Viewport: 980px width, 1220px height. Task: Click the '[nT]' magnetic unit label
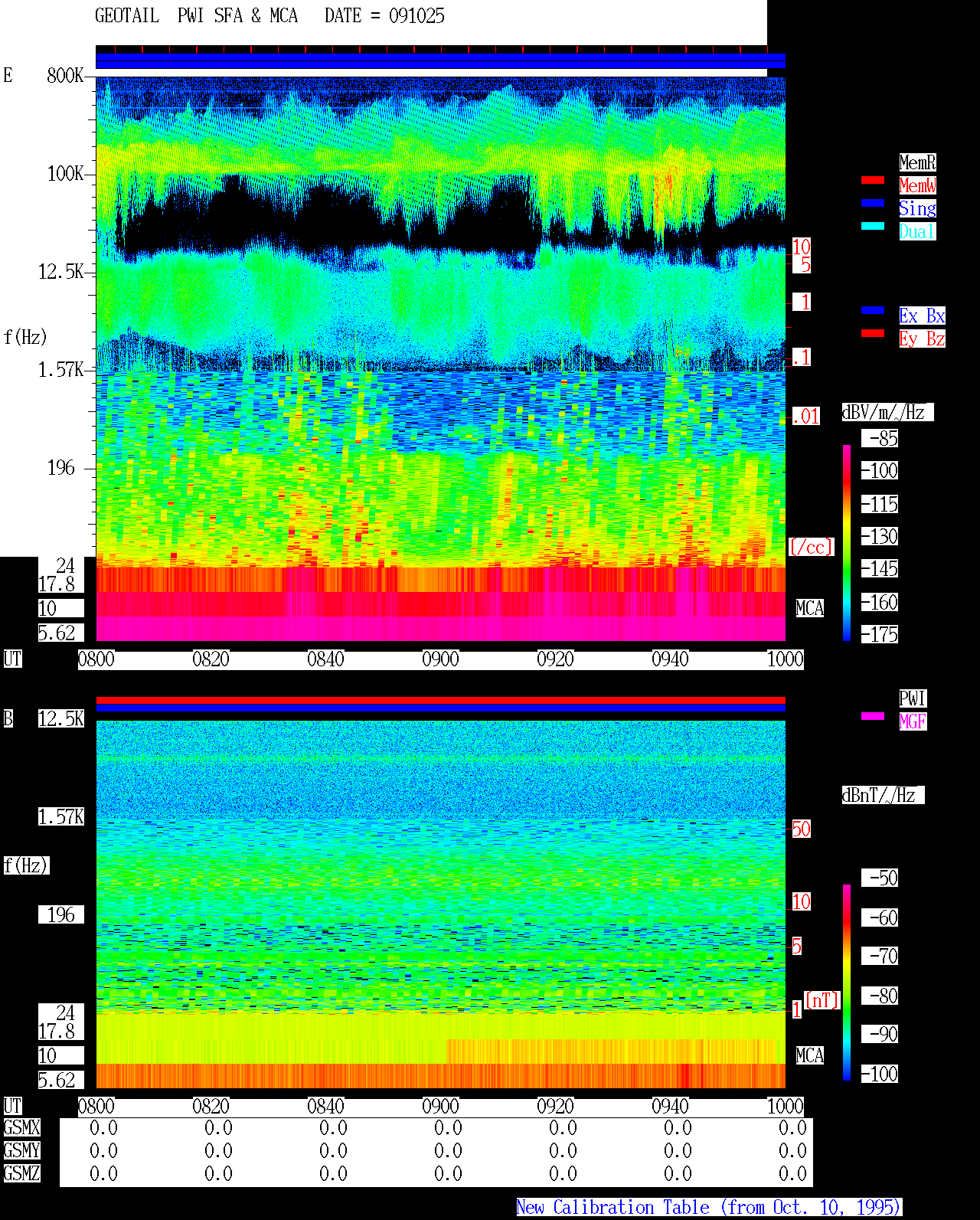822,1000
